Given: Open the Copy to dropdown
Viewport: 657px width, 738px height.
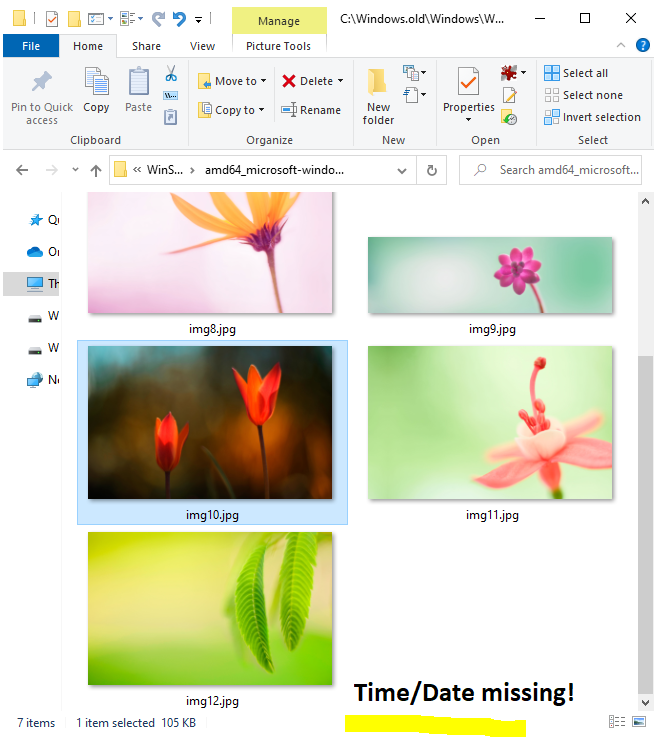Looking at the screenshot, I should point(231,110).
